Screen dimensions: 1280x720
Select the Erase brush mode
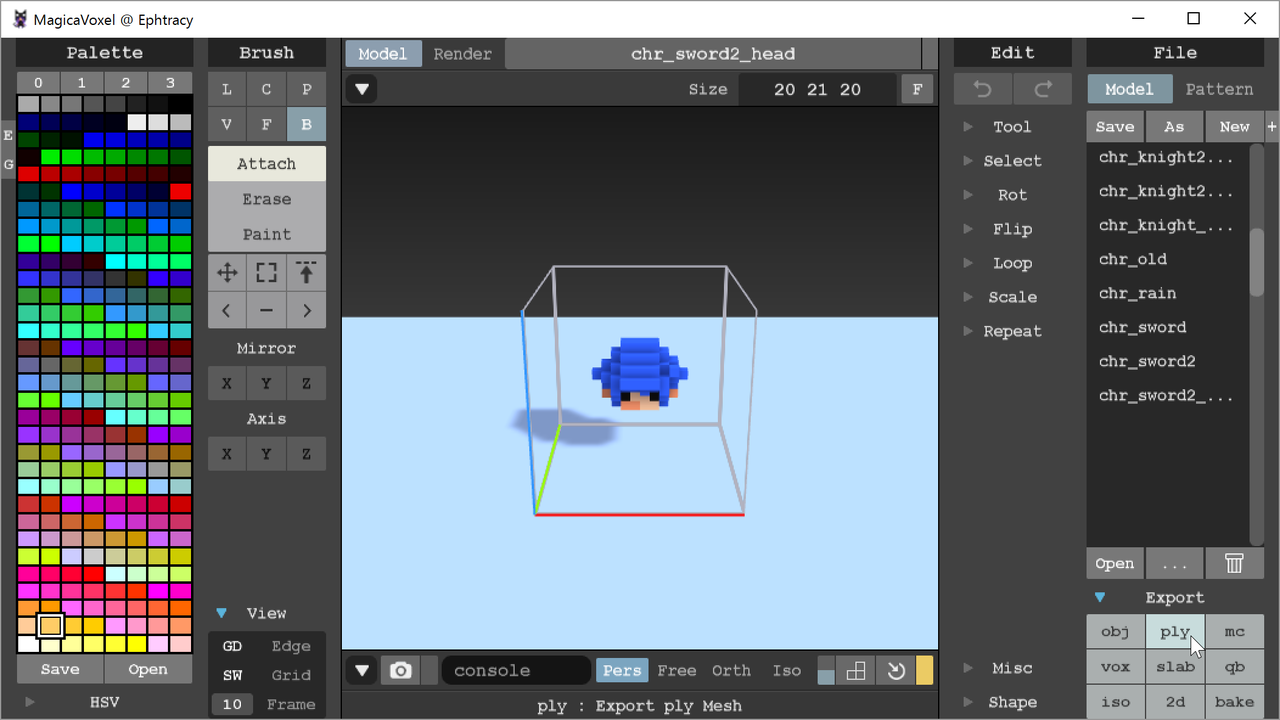click(x=267, y=199)
